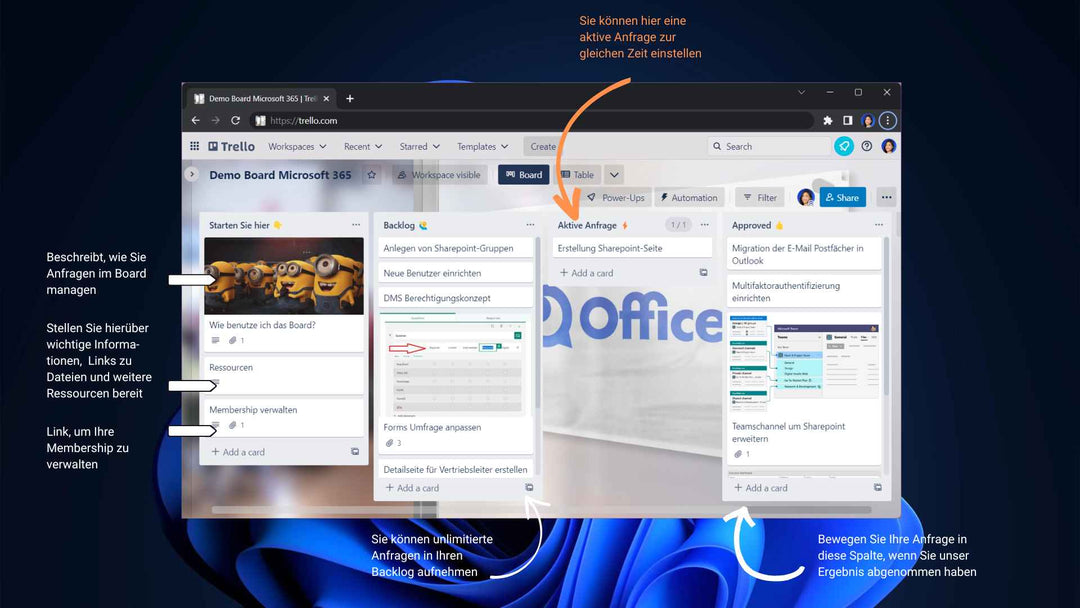The height and width of the screenshot is (608, 1080).
Task: Toggle the Workspace visible setting
Action: click(x=438, y=175)
